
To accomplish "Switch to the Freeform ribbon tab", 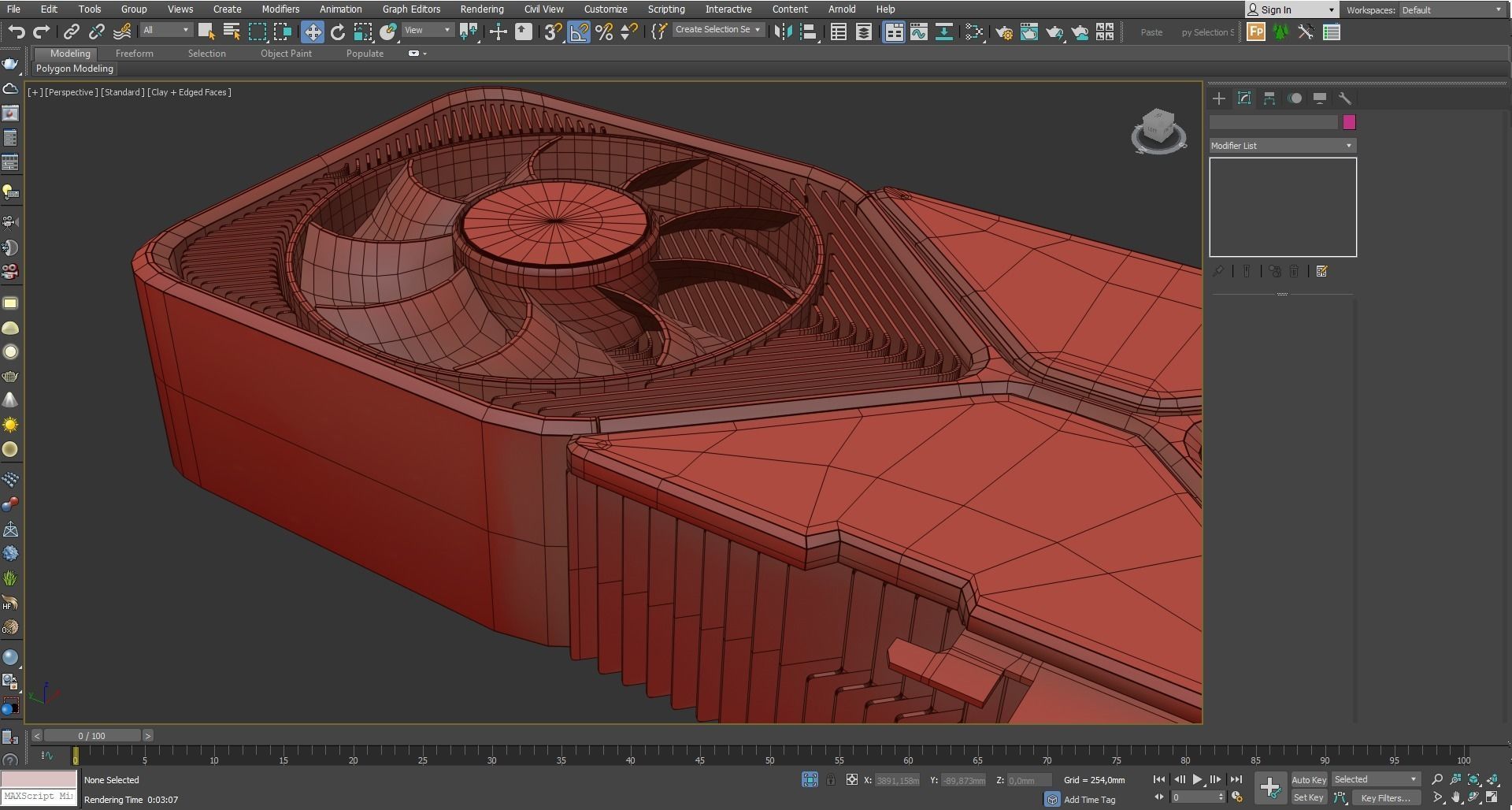I will coord(135,54).
